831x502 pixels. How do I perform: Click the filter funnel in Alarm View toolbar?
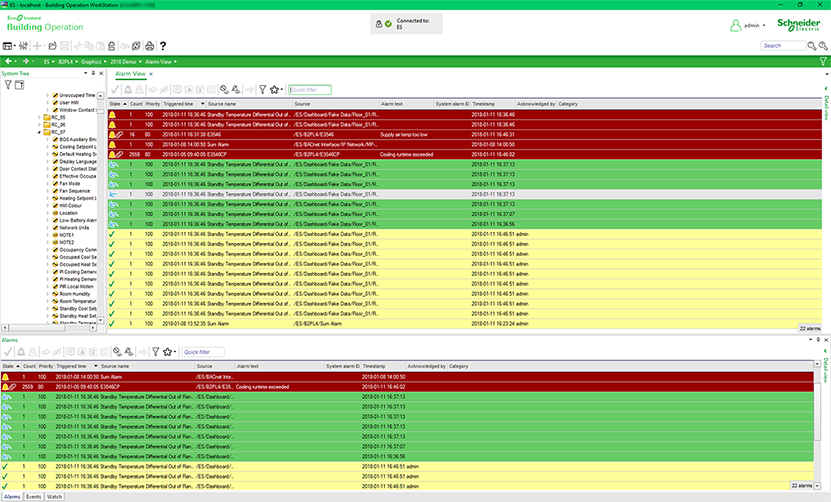pyautogui.click(x=263, y=89)
